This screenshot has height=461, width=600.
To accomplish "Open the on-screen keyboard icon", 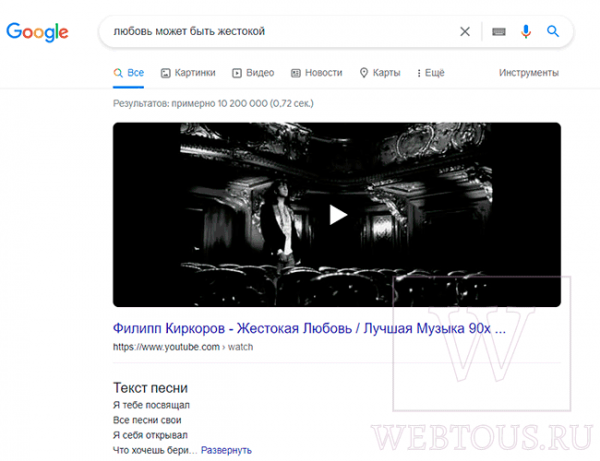I will (499, 32).
